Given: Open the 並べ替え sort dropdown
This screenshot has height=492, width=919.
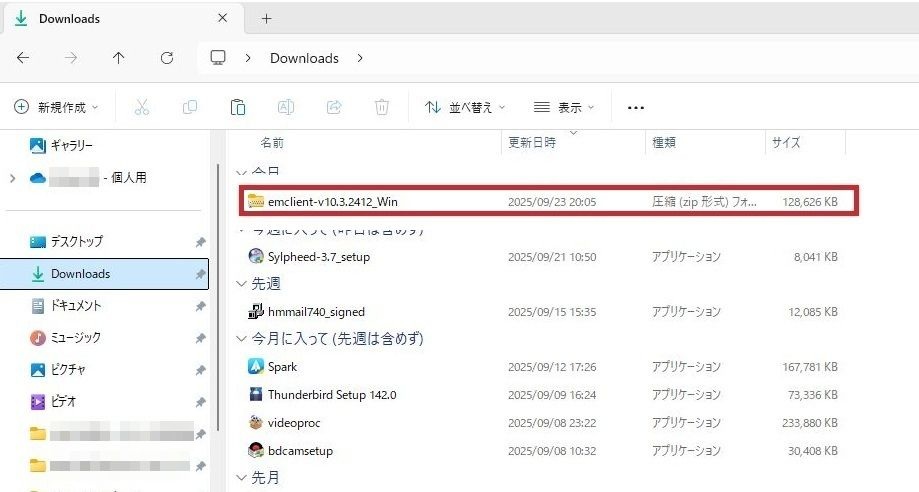Looking at the screenshot, I should [465, 107].
